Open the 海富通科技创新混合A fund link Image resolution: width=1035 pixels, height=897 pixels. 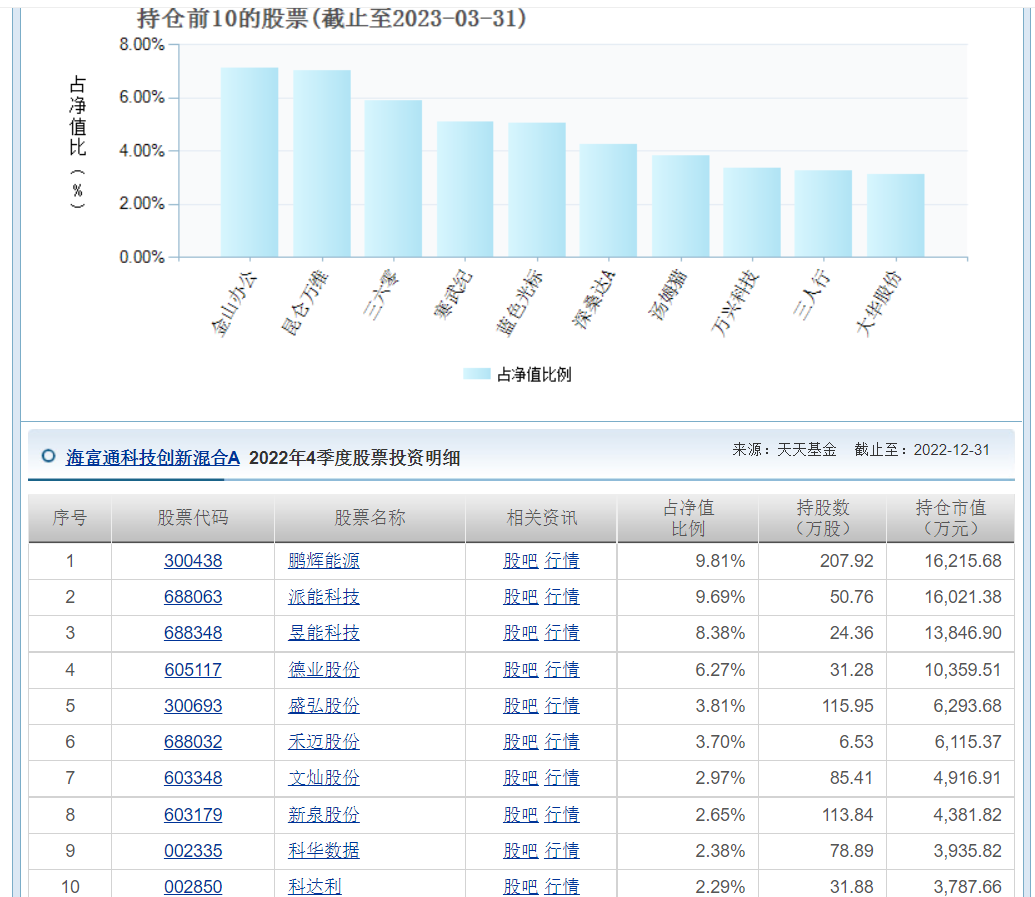tap(153, 458)
